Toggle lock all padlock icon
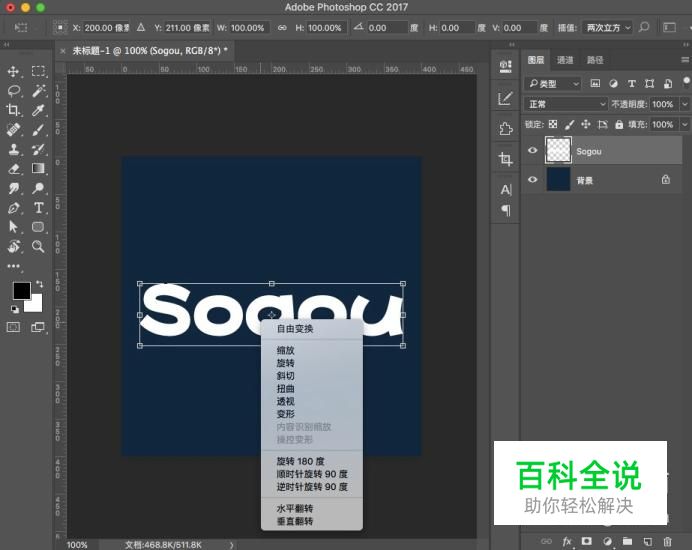 tap(619, 124)
